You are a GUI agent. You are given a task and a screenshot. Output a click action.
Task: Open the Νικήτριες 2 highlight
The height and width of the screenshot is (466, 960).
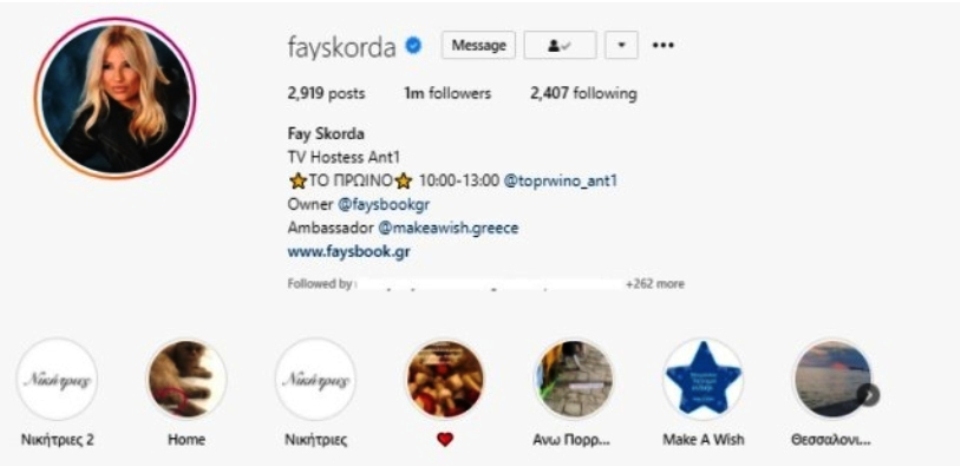57,379
